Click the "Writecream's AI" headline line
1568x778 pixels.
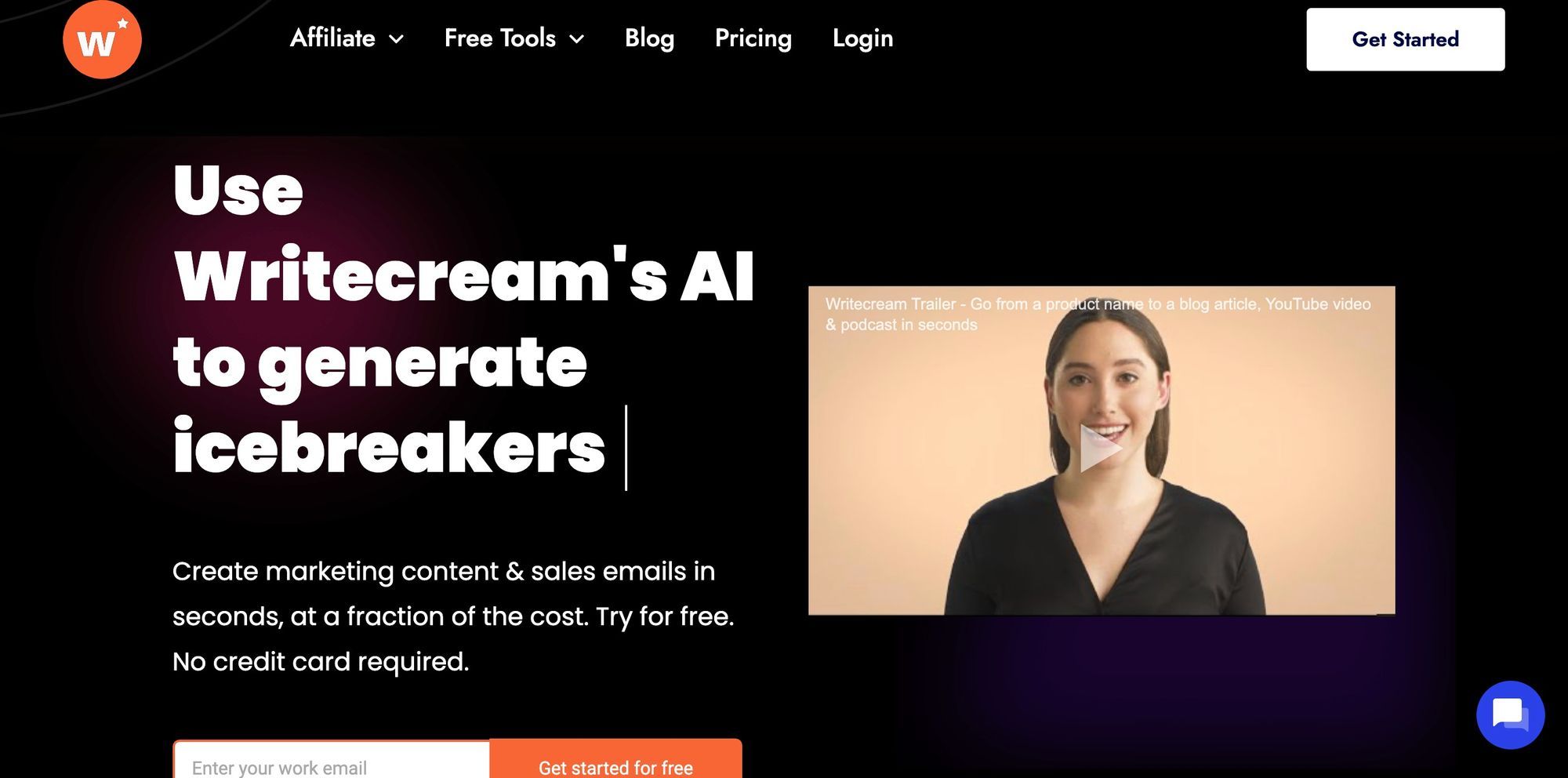464,275
